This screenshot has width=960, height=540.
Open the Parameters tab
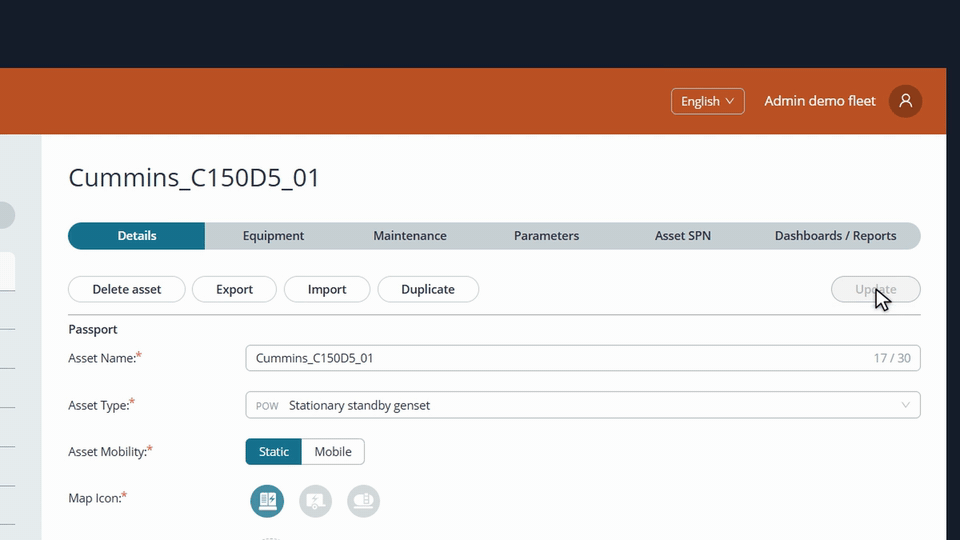(546, 236)
